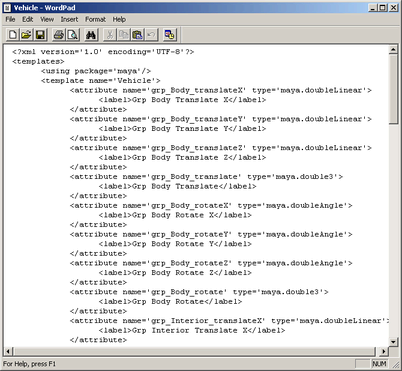Screen dimensions: 402x371
Task: Click the horizontal scrollbar left arrow
Action: (9, 351)
